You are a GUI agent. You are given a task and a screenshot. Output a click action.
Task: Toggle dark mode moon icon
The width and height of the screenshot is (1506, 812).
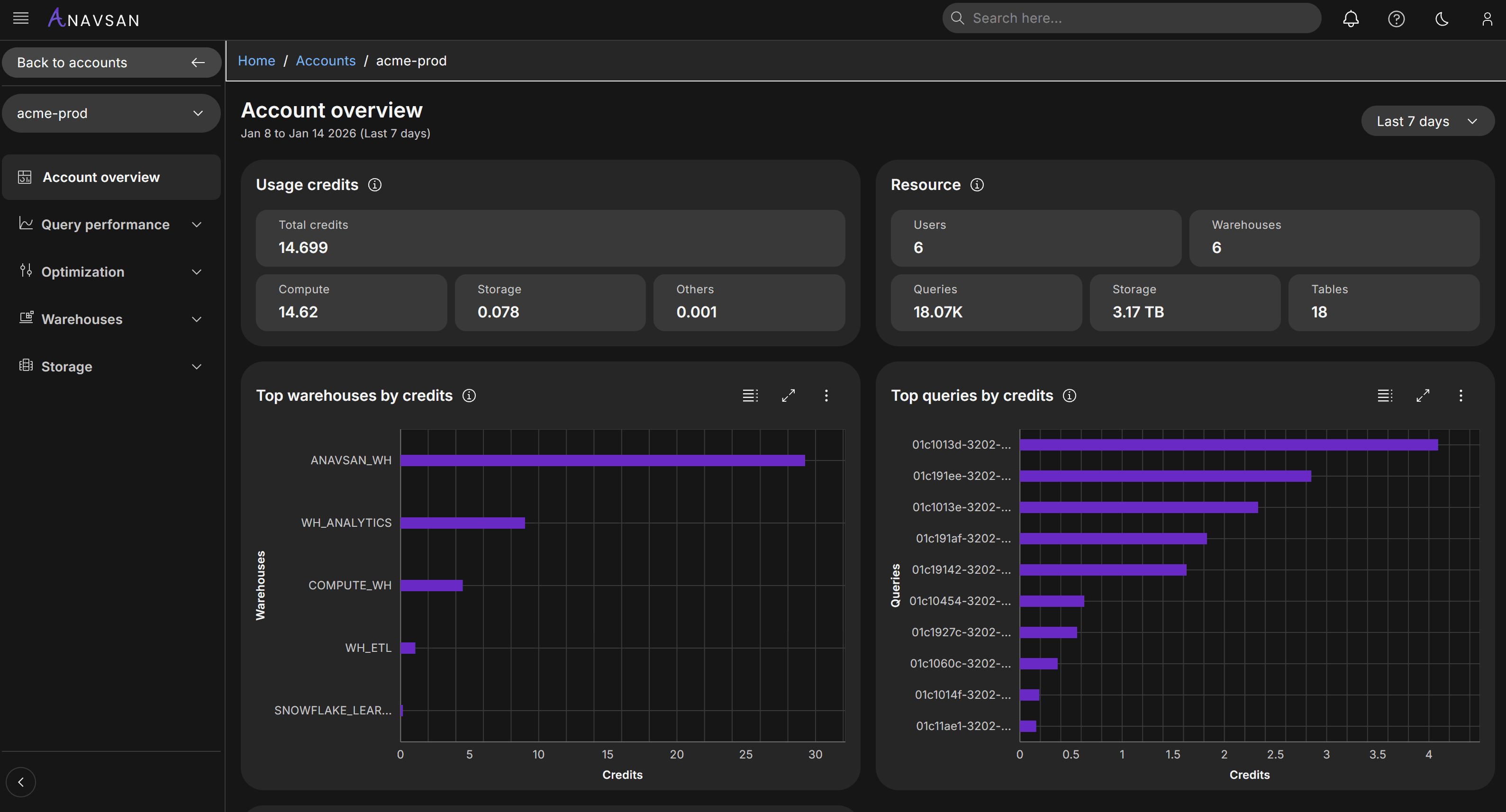tap(1442, 18)
